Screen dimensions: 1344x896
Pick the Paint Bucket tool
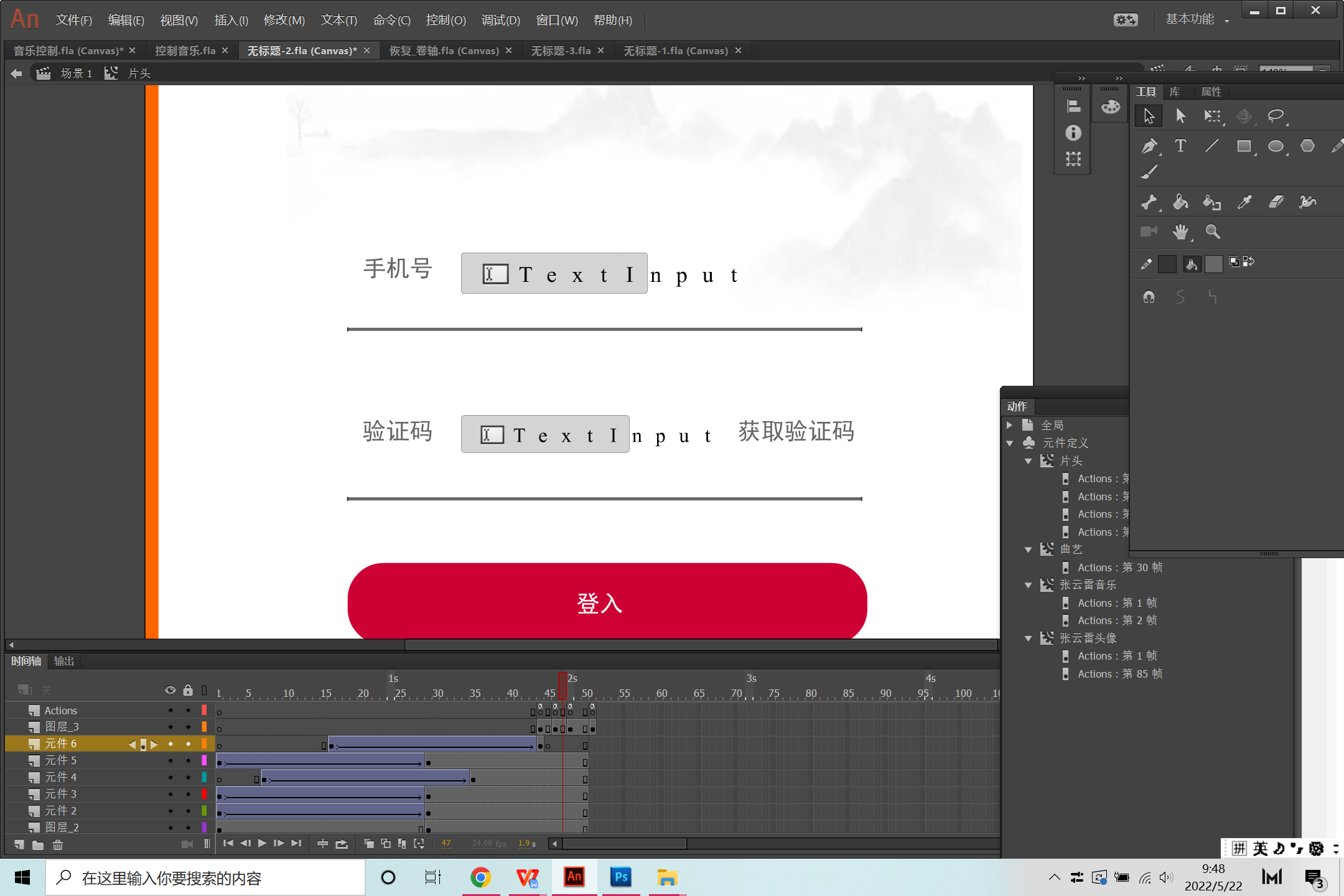[x=1180, y=202]
